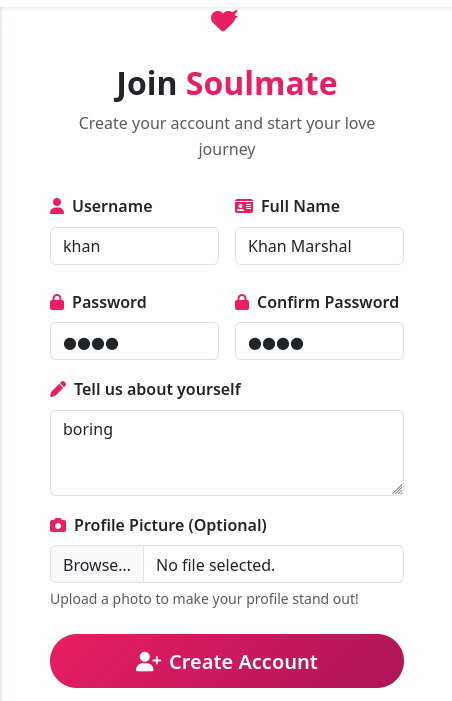
Task: Select the Confirm Password input field
Action: pyautogui.click(x=319, y=341)
